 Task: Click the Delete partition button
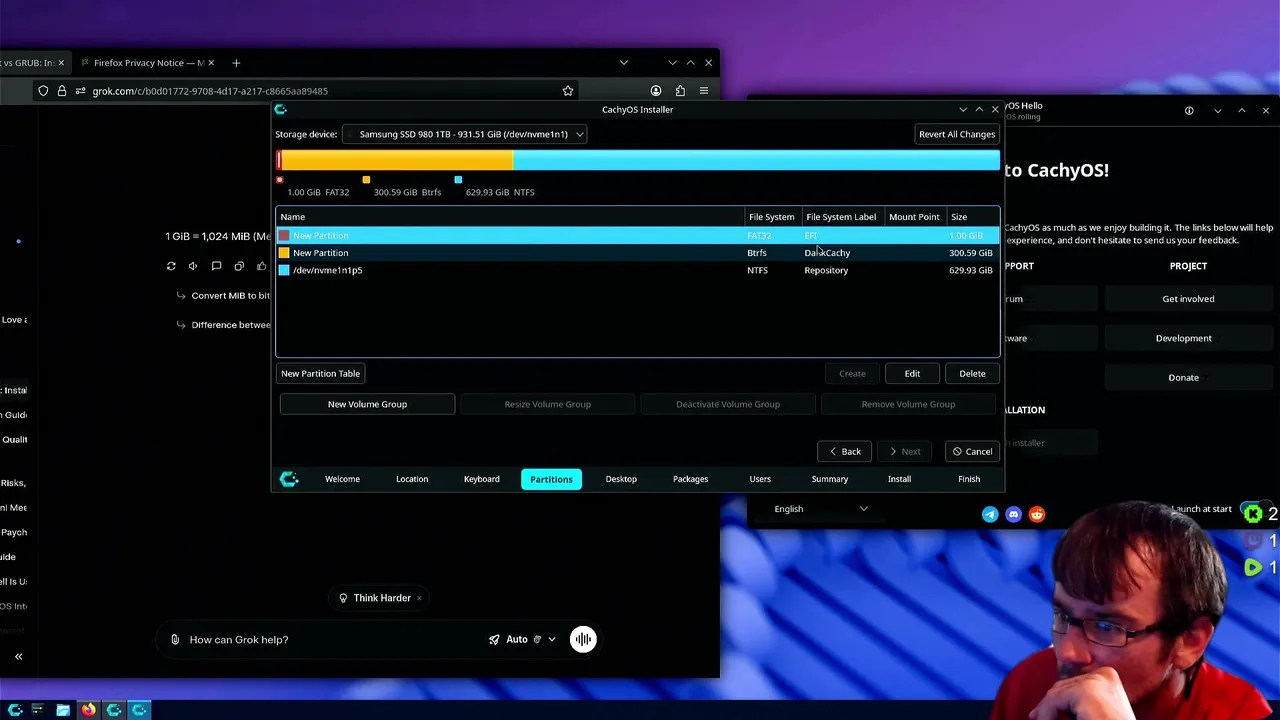pos(972,373)
